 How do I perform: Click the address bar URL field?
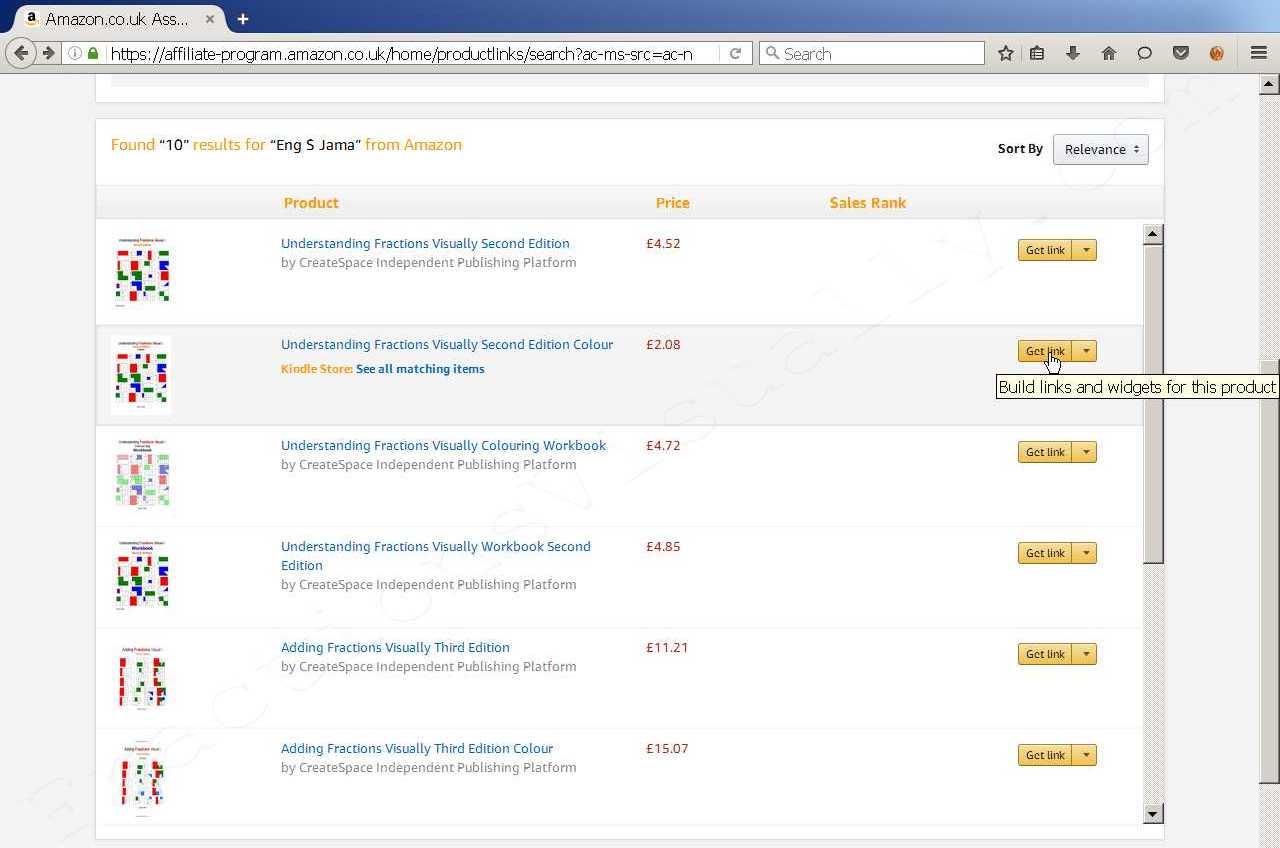(x=400, y=54)
